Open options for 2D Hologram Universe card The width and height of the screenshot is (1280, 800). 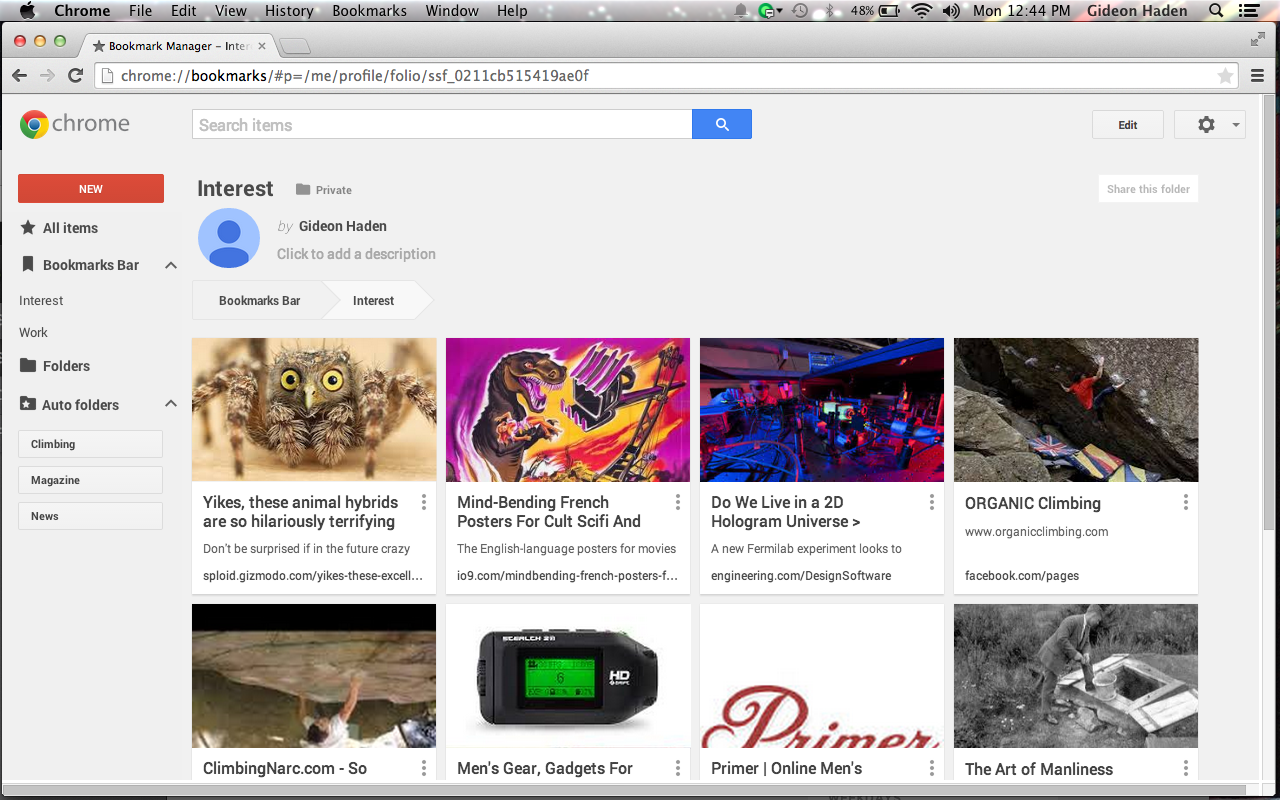coord(932,502)
